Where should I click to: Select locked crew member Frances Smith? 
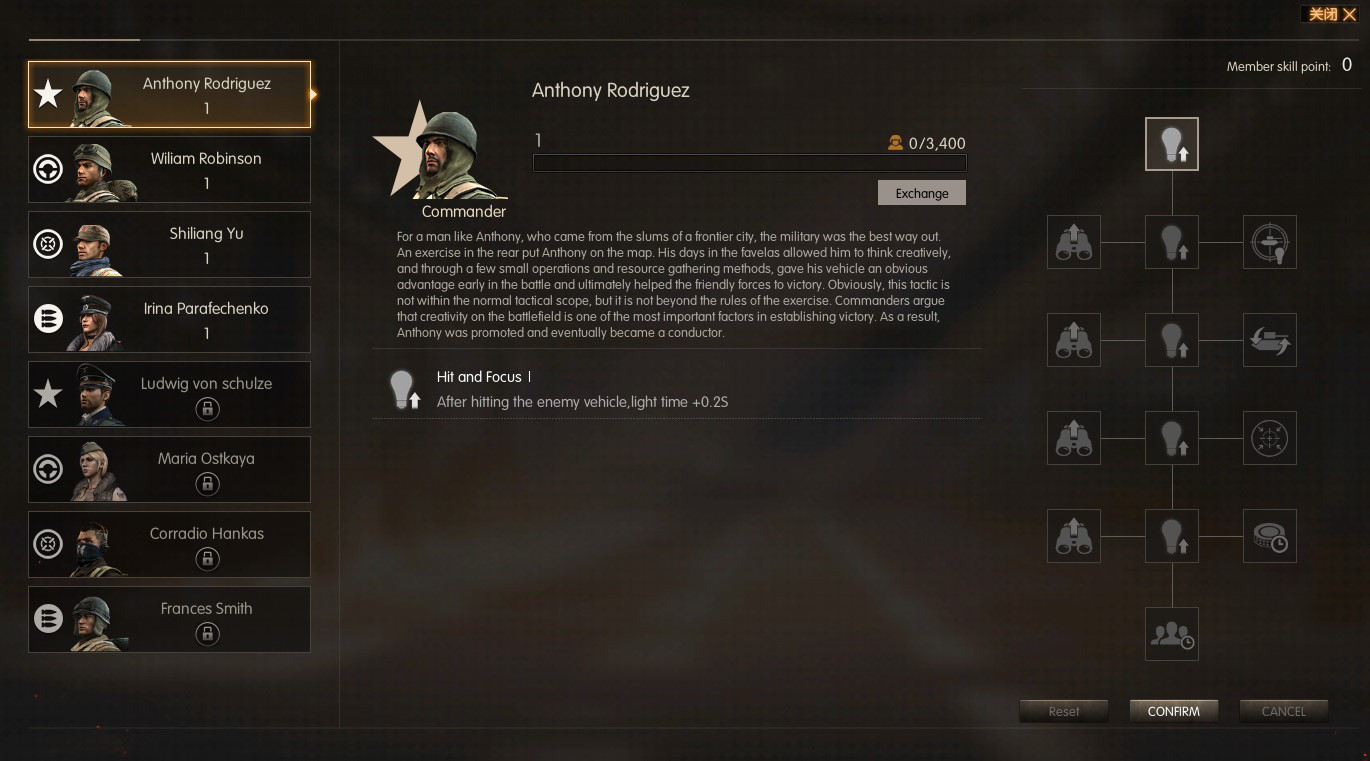click(x=169, y=619)
